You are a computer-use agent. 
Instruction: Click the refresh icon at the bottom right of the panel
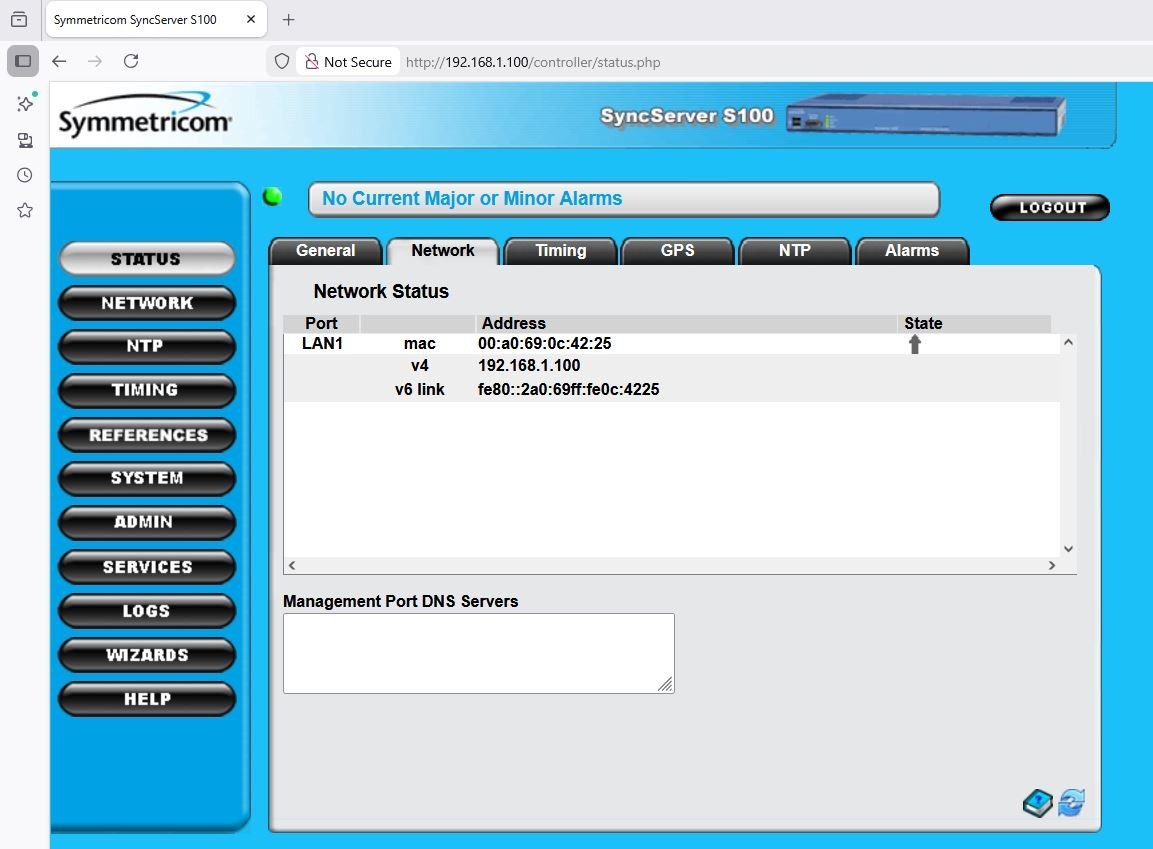pos(1071,802)
